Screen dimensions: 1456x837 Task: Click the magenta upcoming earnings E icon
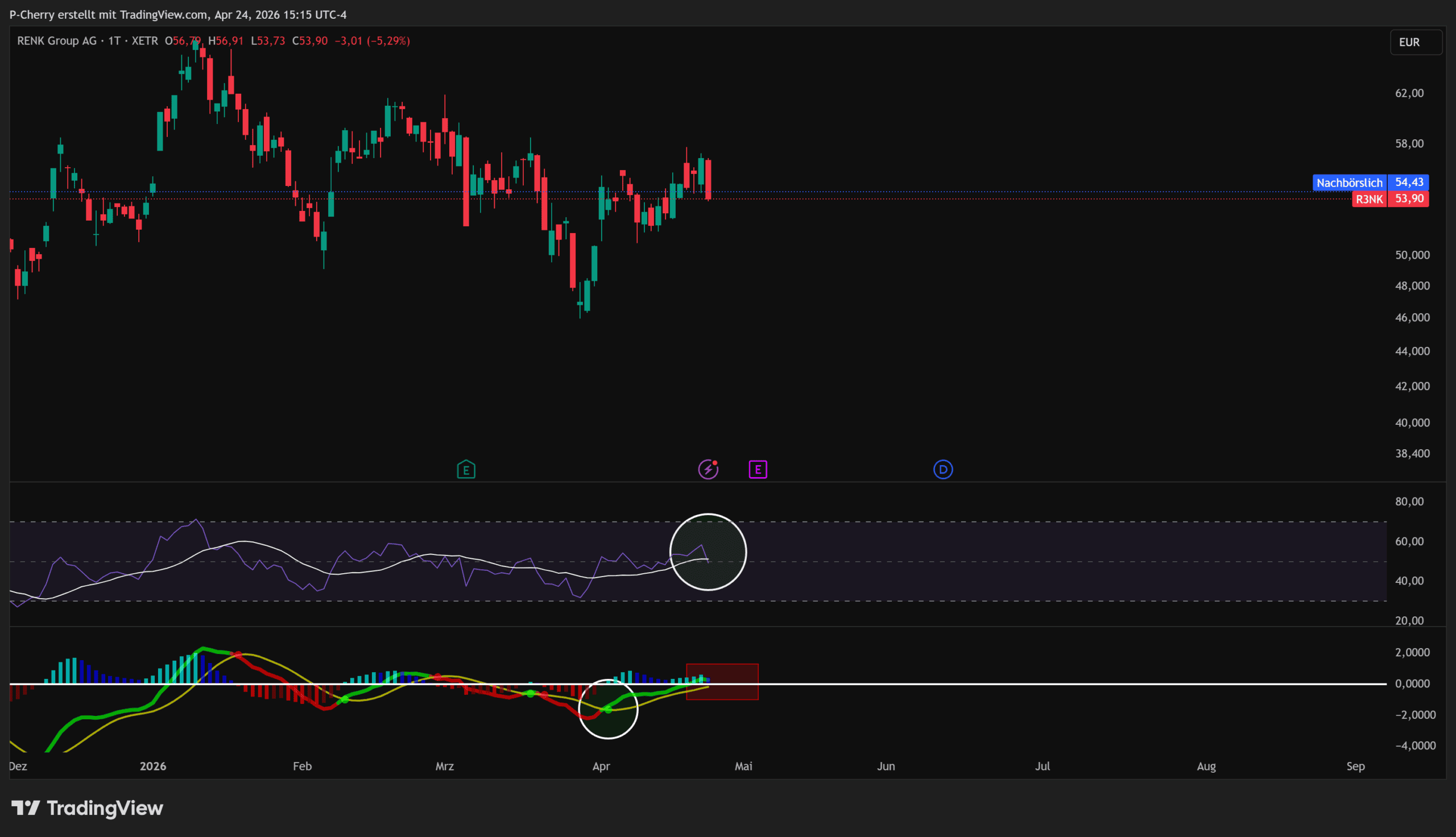point(758,470)
